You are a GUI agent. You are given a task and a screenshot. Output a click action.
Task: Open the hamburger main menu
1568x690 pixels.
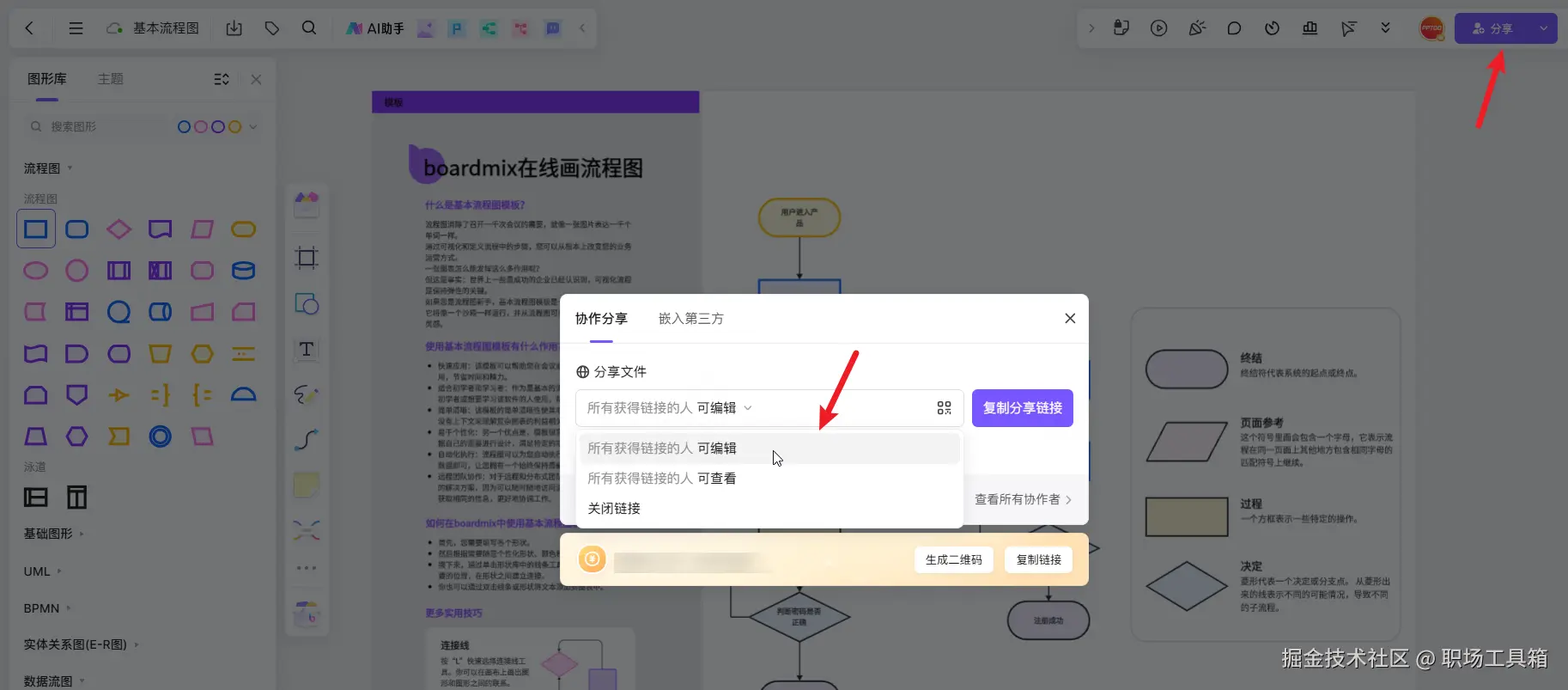pos(76,28)
